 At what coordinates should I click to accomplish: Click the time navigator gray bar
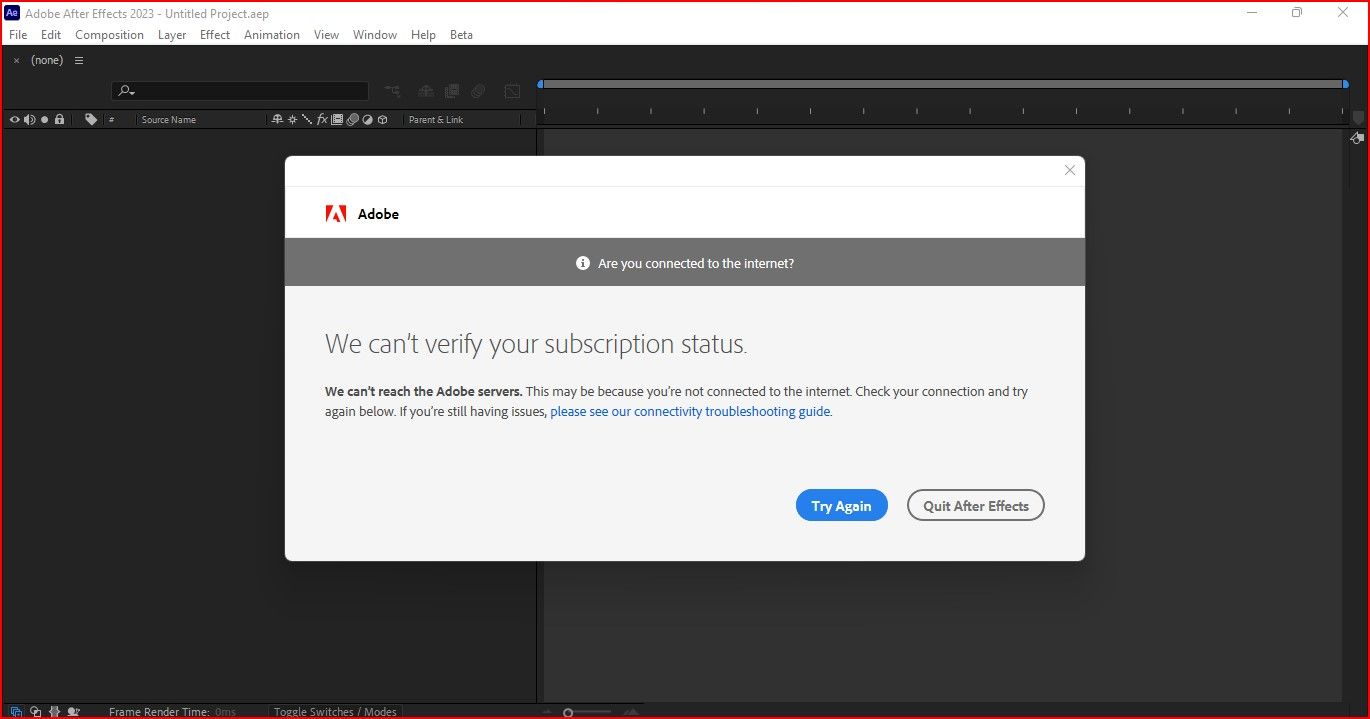[943, 84]
